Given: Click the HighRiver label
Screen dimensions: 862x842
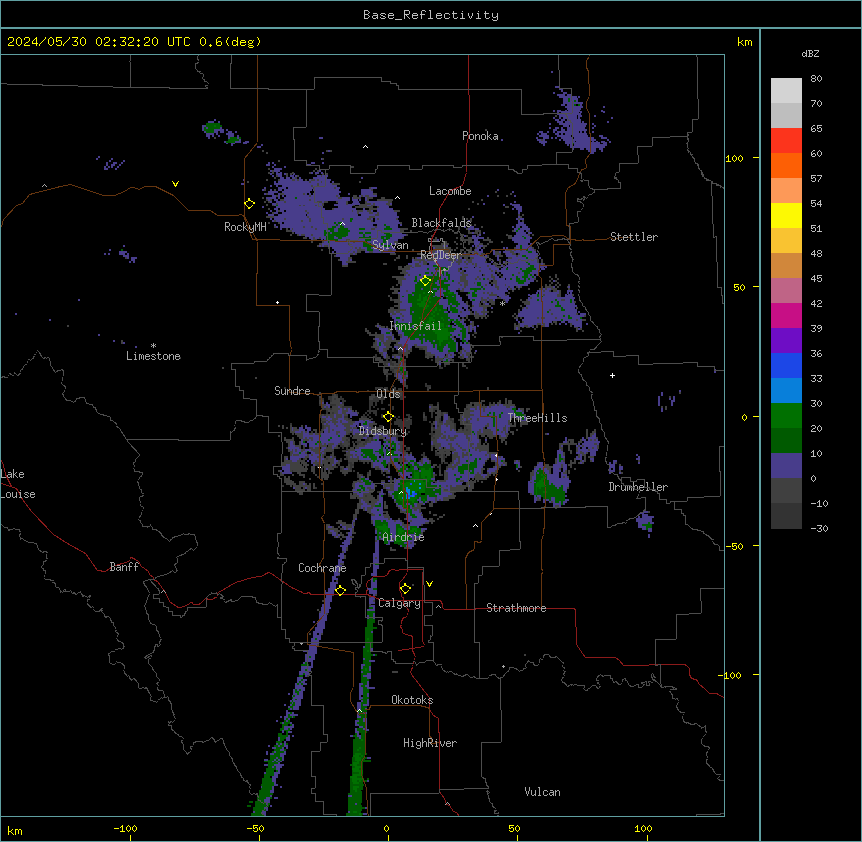Looking at the screenshot, I should (x=430, y=743).
